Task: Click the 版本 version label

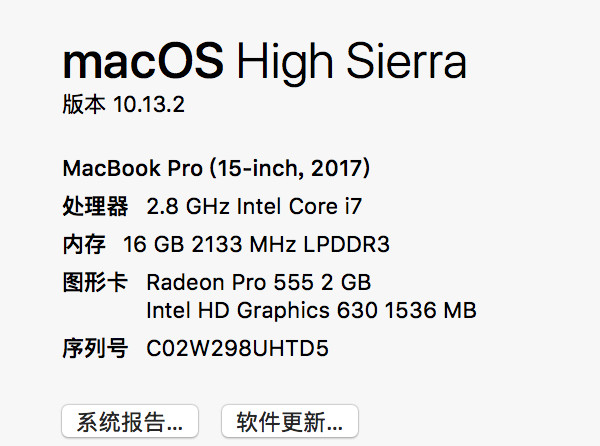Action: click(x=83, y=104)
